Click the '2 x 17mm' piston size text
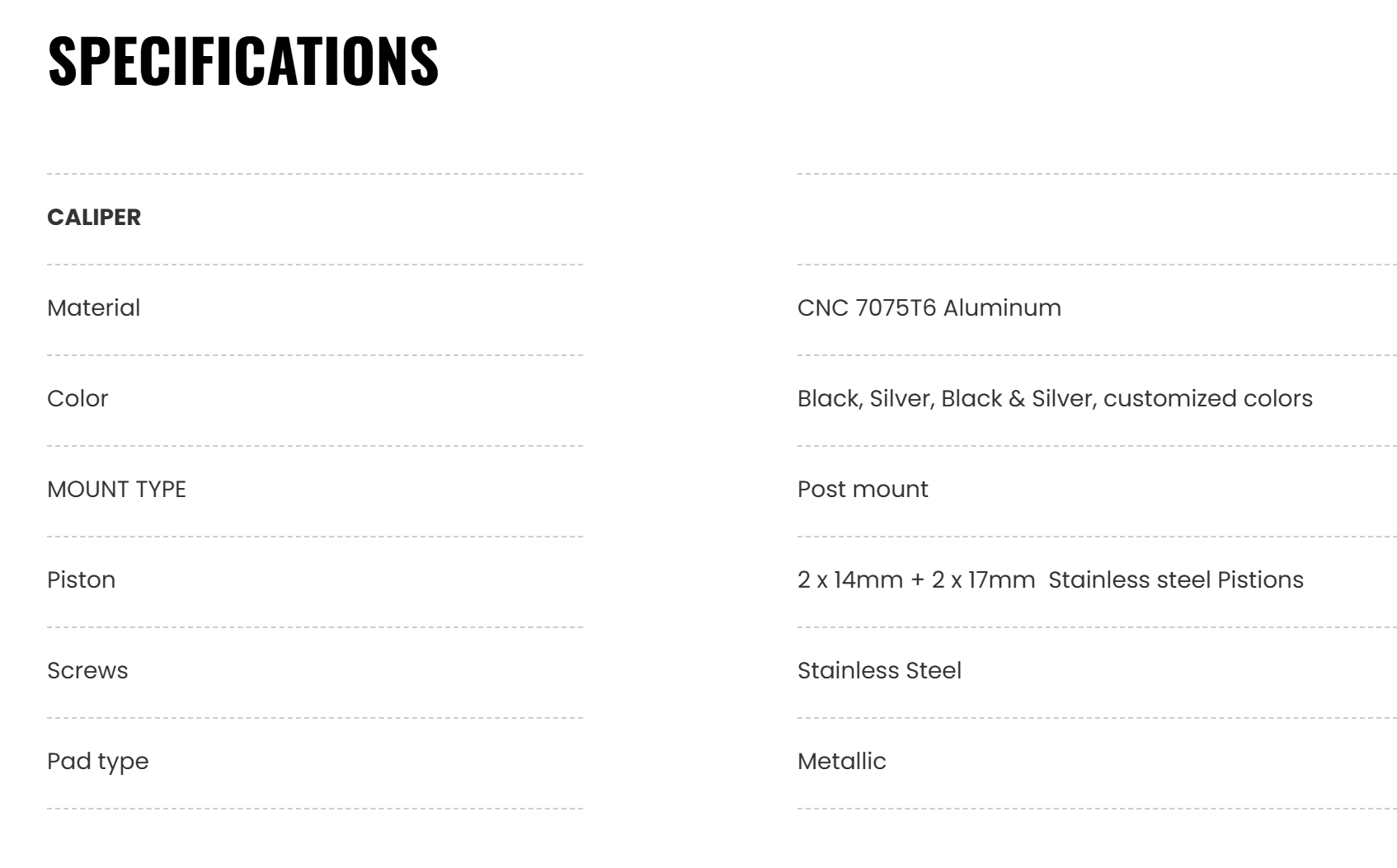Image resolution: width=1397 pixels, height=868 pixels. pyautogui.click(x=983, y=580)
